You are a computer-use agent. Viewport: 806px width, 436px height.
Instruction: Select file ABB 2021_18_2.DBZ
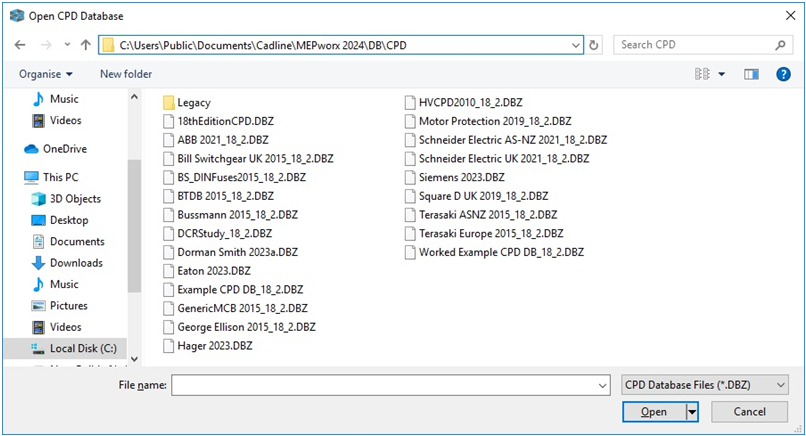pyautogui.click(x=216, y=140)
